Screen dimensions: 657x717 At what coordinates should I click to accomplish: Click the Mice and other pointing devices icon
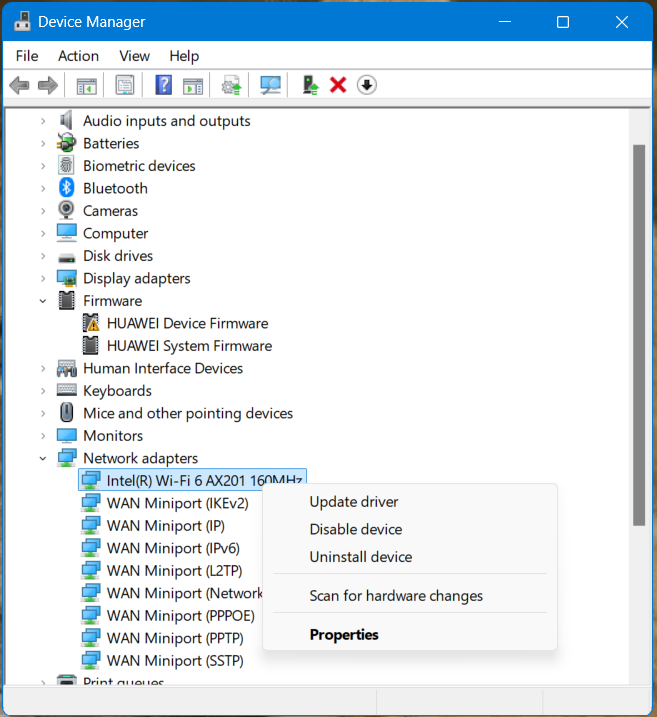[67, 412]
